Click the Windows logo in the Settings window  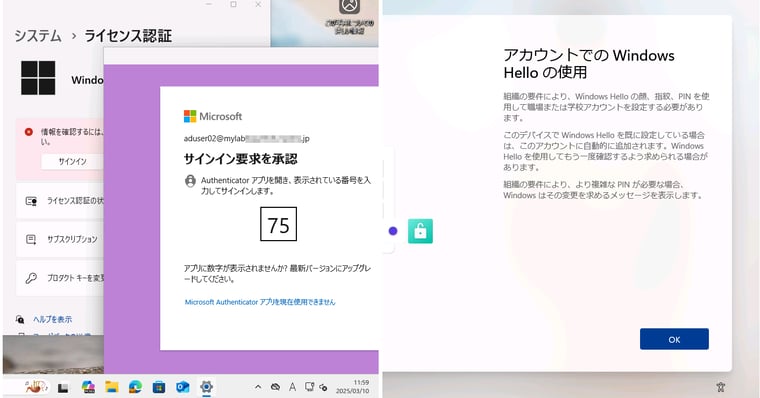(x=38, y=78)
